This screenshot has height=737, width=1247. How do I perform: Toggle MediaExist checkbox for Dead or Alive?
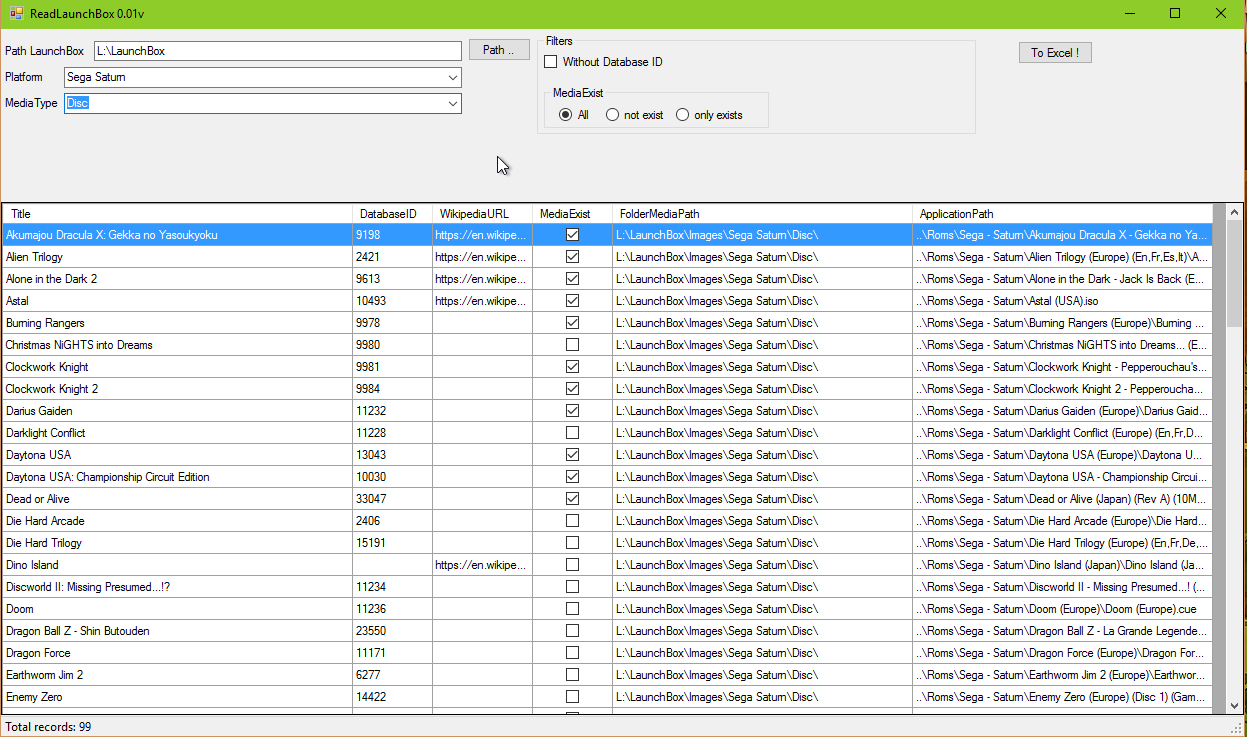[573, 499]
